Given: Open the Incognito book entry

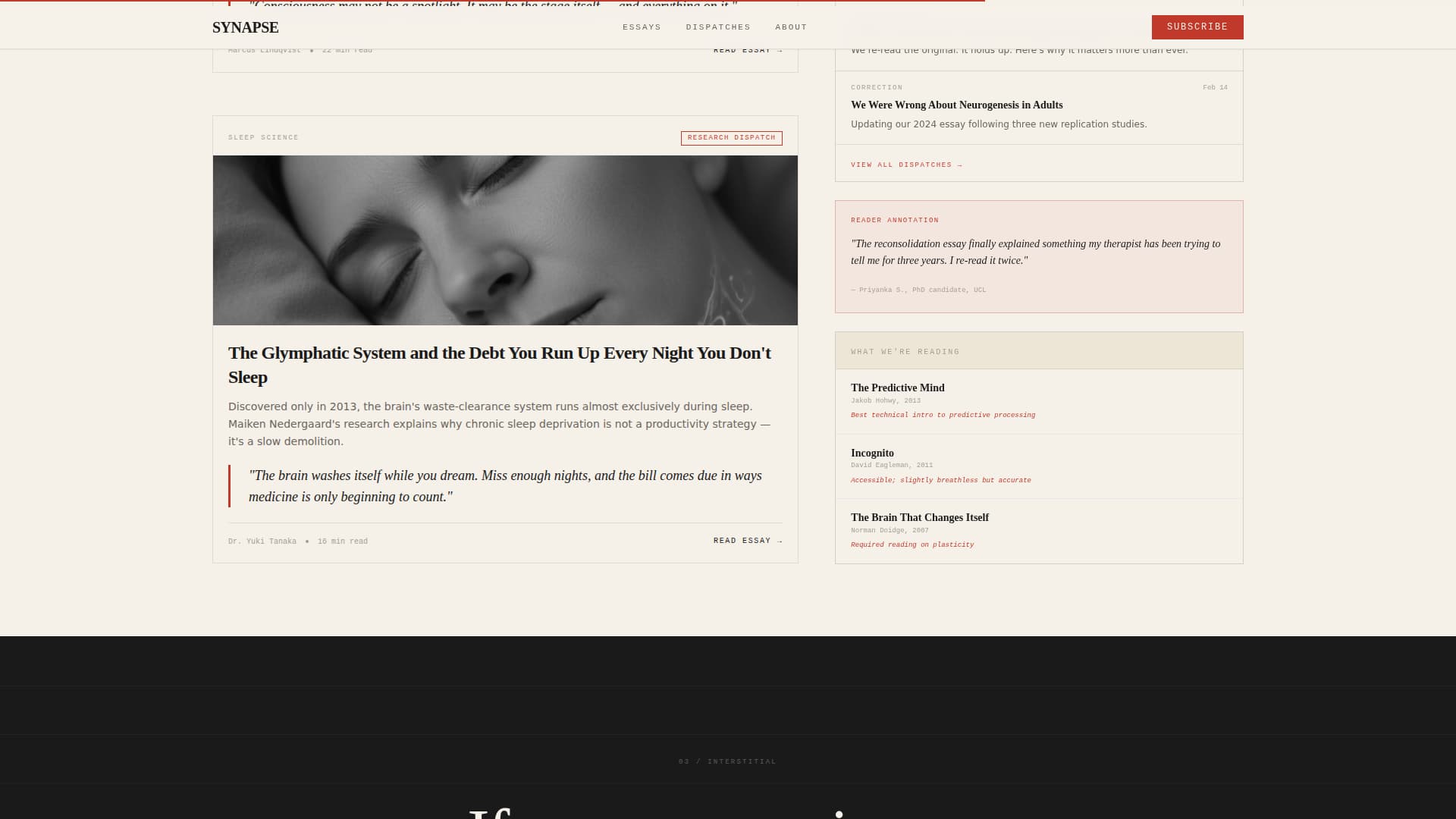Looking at the screenshot, I should tap(872, 453).
